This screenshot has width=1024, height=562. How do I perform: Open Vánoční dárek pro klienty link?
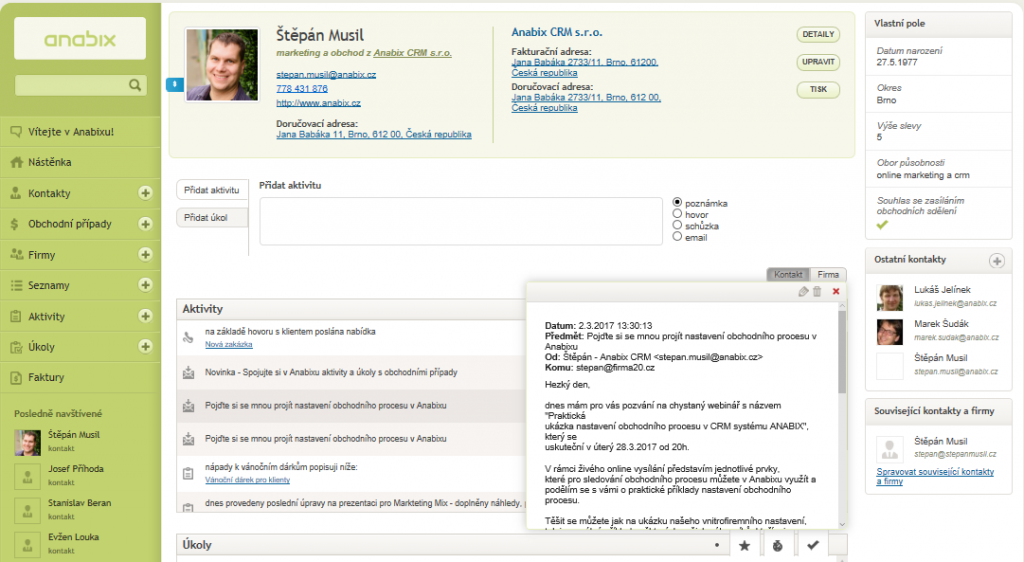pos(248,480)
